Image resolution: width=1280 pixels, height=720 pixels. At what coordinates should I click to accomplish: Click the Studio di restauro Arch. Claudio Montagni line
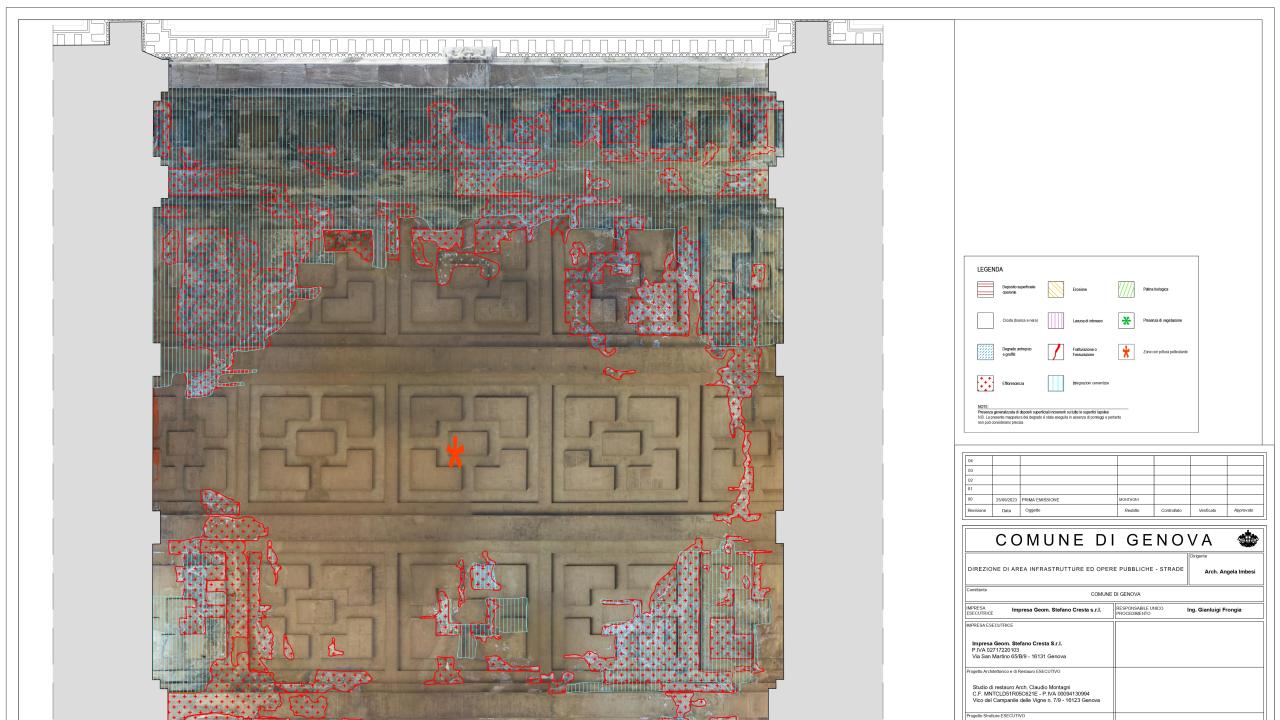1021,687
